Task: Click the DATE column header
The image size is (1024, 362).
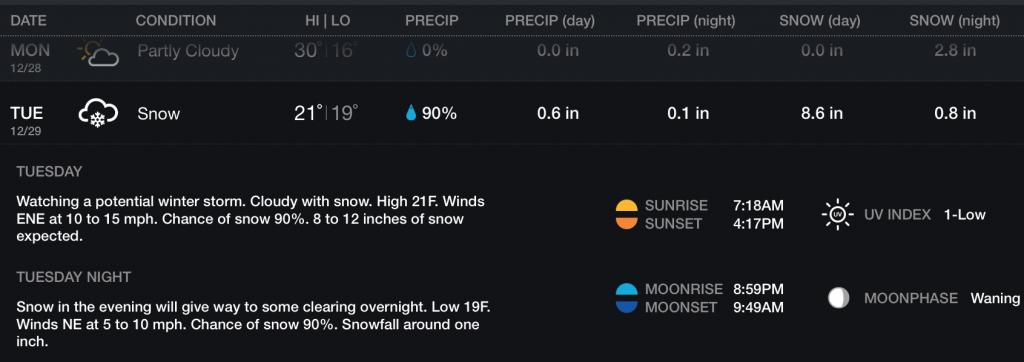Action: click(x=29, y=21)
